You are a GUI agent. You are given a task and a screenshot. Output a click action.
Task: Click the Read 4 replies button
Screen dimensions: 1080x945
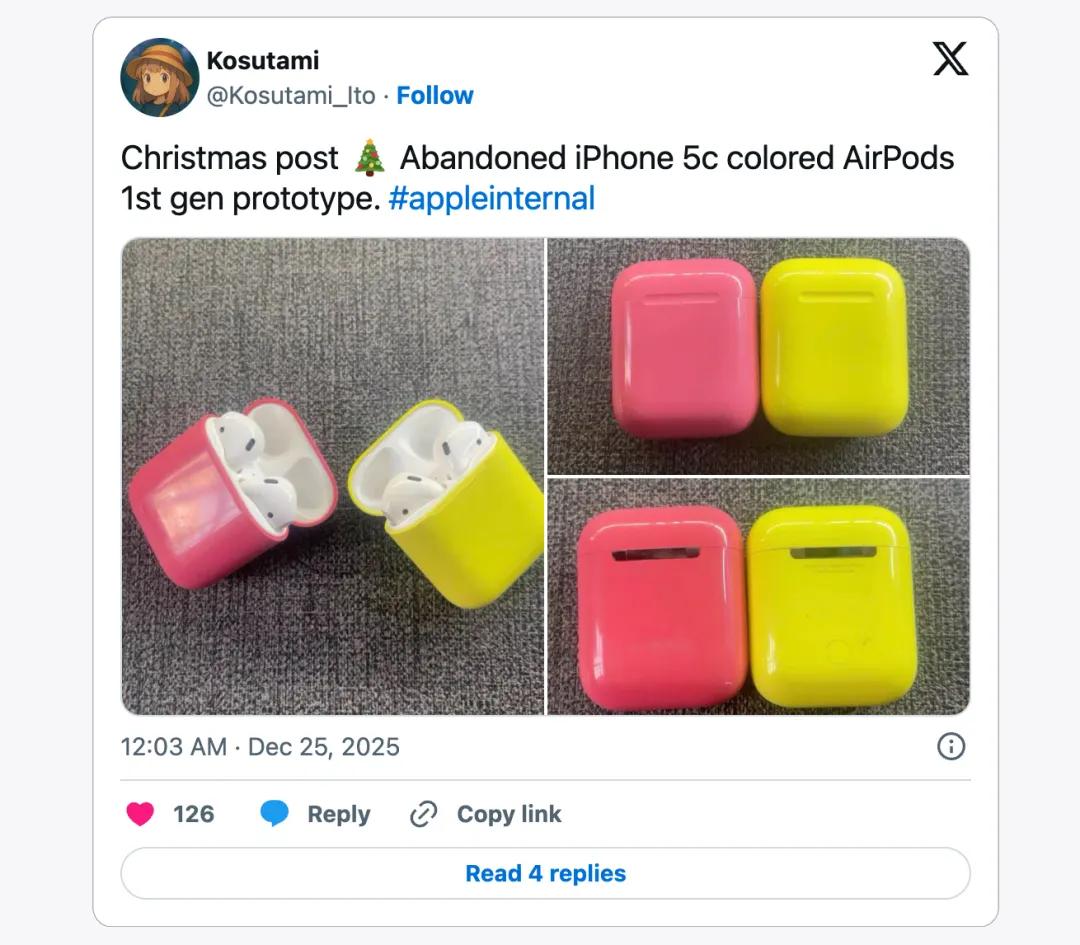(x=546, y=873)
